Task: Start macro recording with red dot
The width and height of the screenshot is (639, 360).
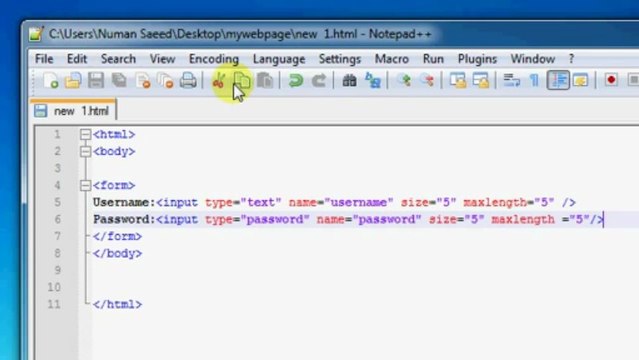Action: [611, 80]
